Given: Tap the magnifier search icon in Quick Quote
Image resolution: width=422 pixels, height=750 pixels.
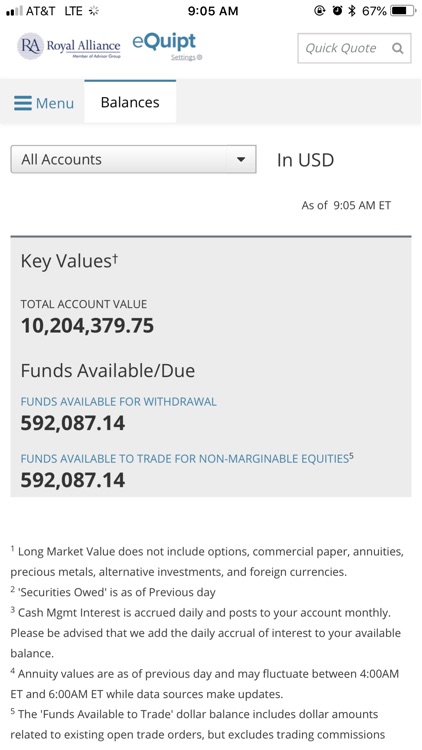Looking at the screenshot, I should [x=398, y=48].
